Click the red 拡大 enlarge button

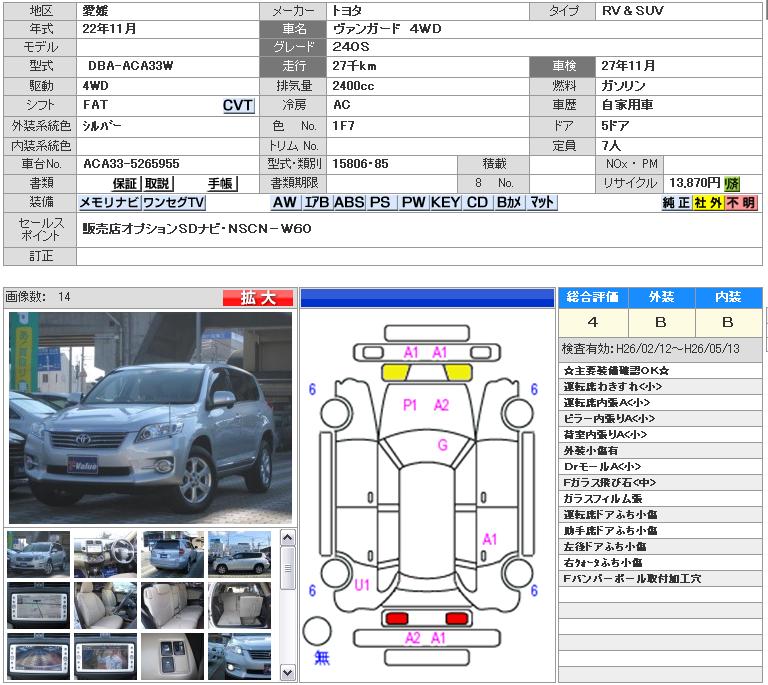click(x=258, y=297)
